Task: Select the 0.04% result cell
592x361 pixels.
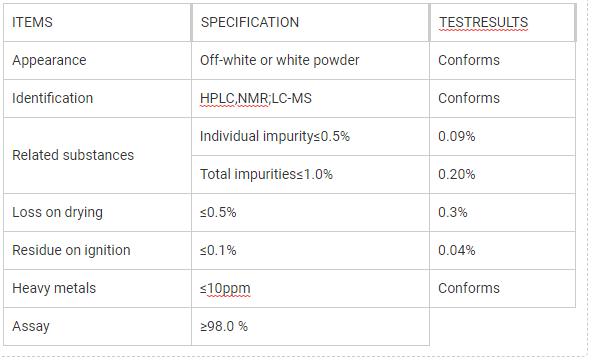Action: [503, 251]
